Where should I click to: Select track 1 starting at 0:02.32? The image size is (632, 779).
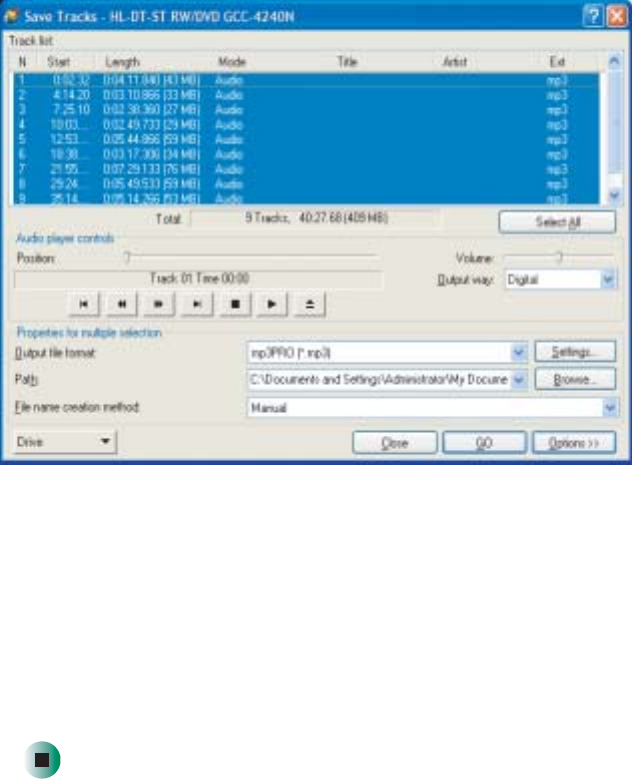pos(306,80)
